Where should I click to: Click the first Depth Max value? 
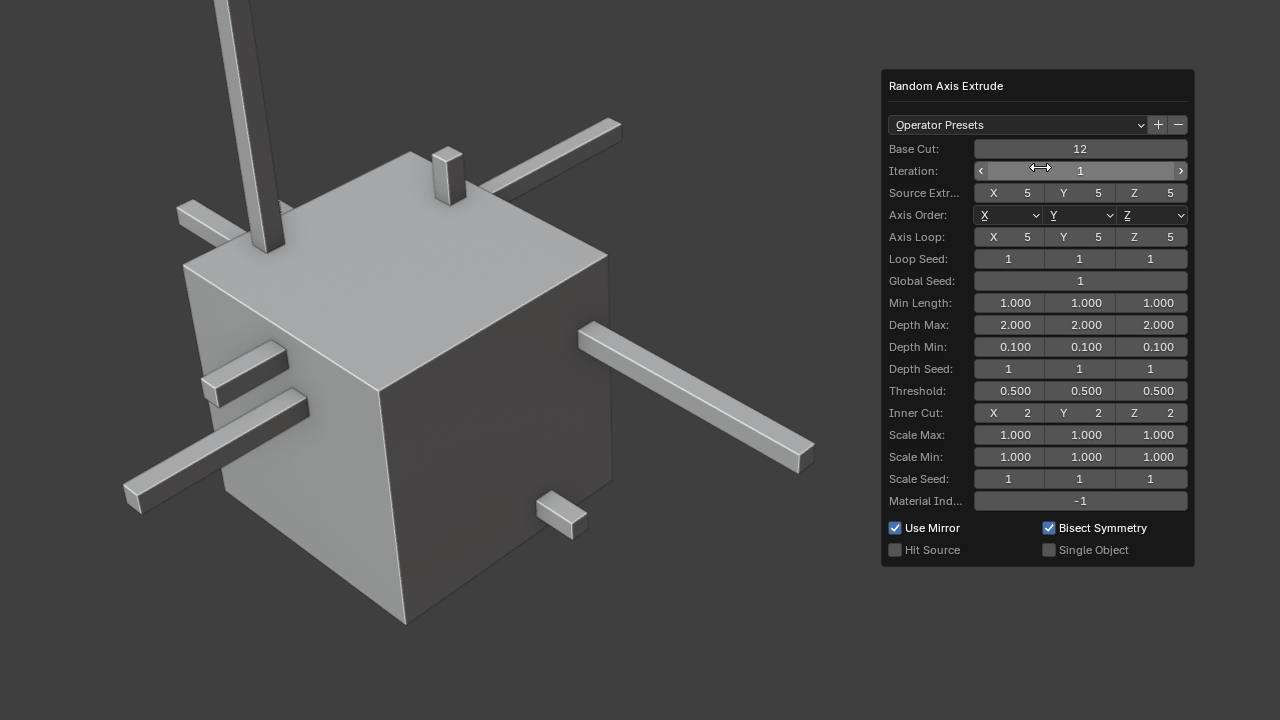[x=1009, y=325]
